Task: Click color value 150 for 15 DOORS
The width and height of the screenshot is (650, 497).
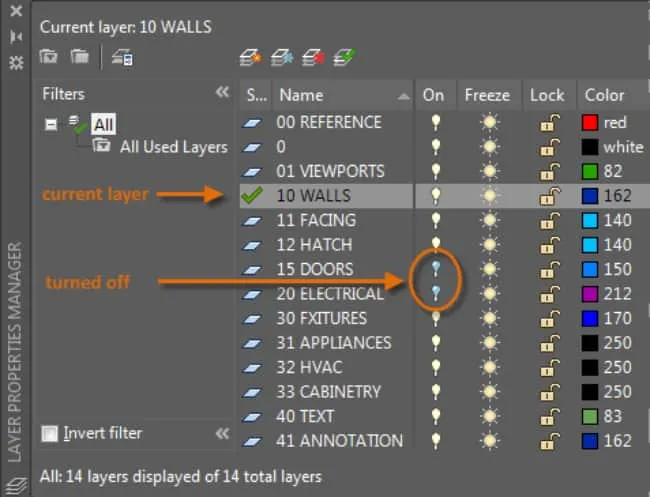Action: (617, 269)
